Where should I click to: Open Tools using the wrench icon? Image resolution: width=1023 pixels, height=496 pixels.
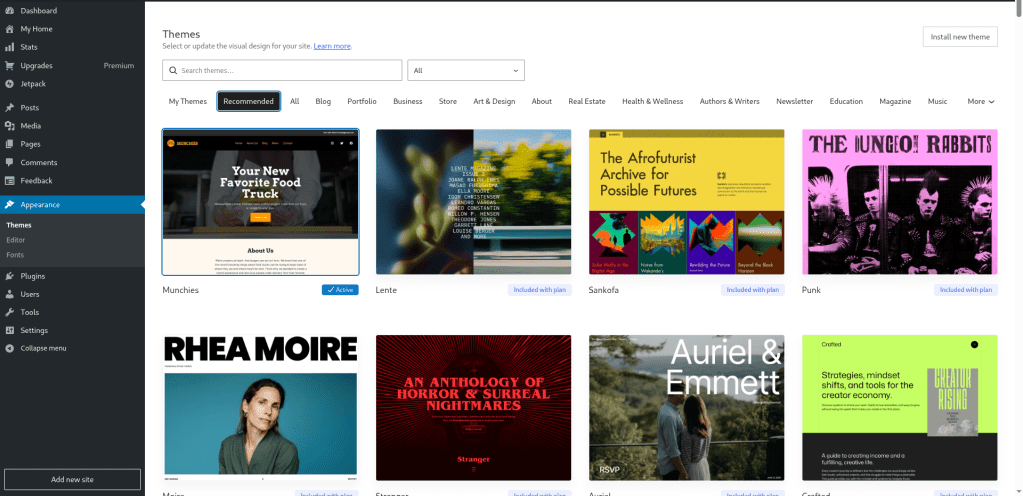pos(9,312)
